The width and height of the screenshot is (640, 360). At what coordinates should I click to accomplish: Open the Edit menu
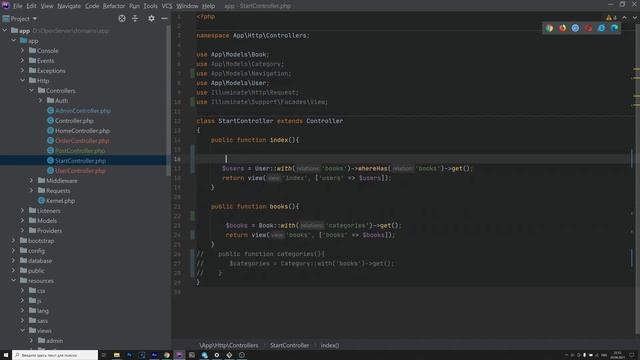click(31, 6)
